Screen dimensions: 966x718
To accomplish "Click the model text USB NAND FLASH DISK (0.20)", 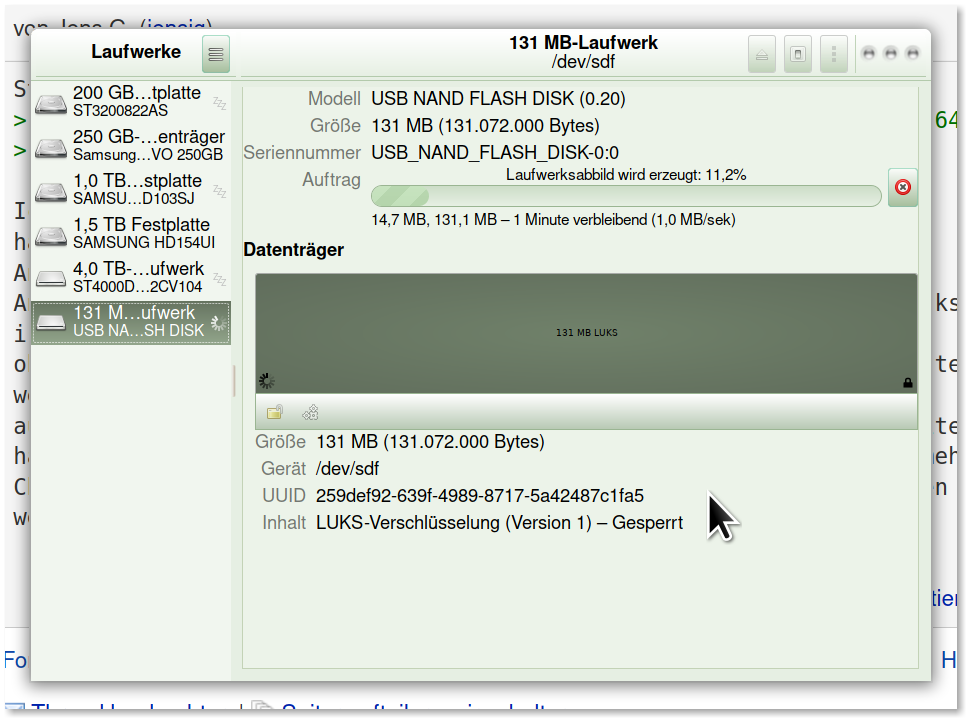I will point(498,99).
